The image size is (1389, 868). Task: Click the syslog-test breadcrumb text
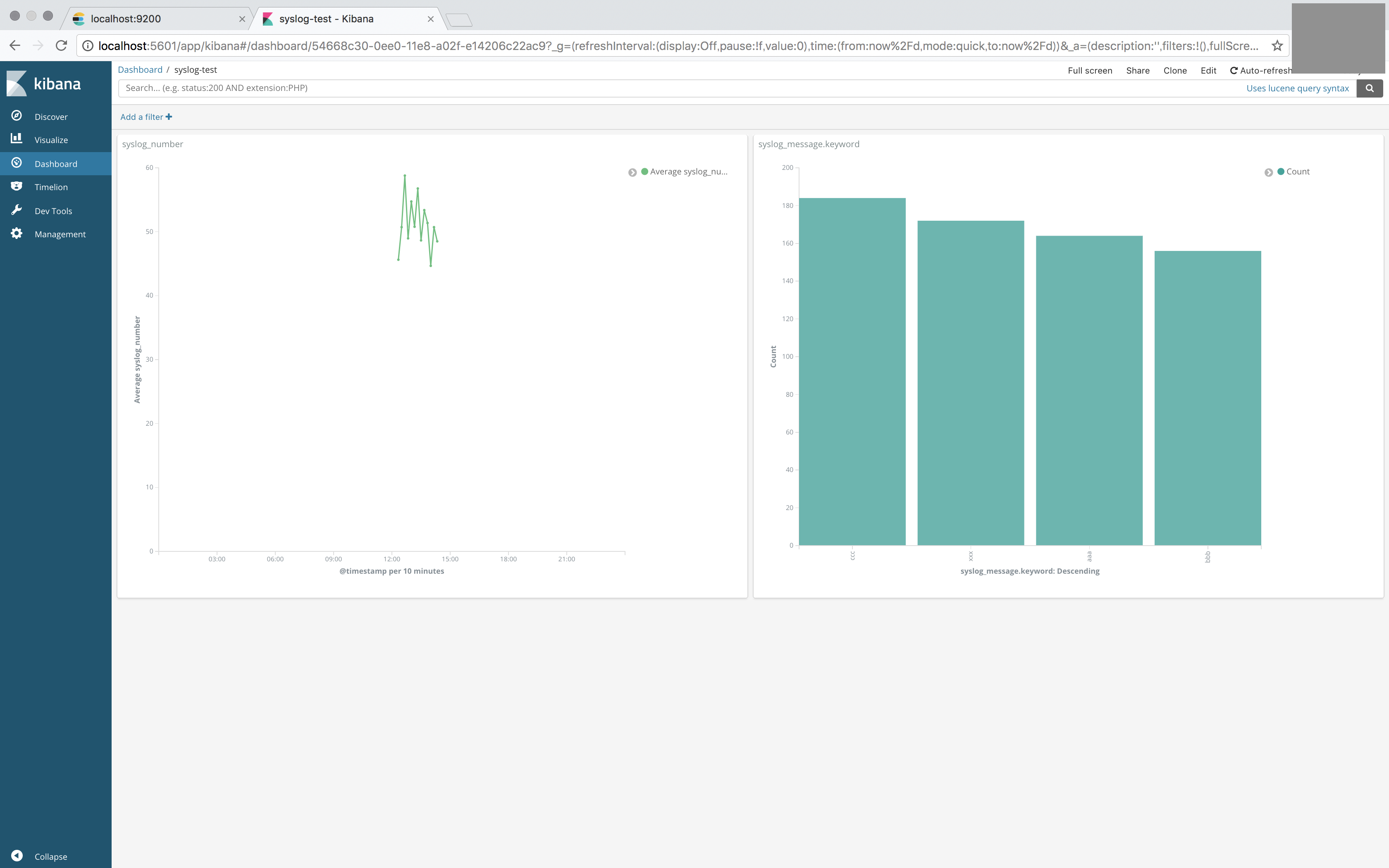[195, 69]
